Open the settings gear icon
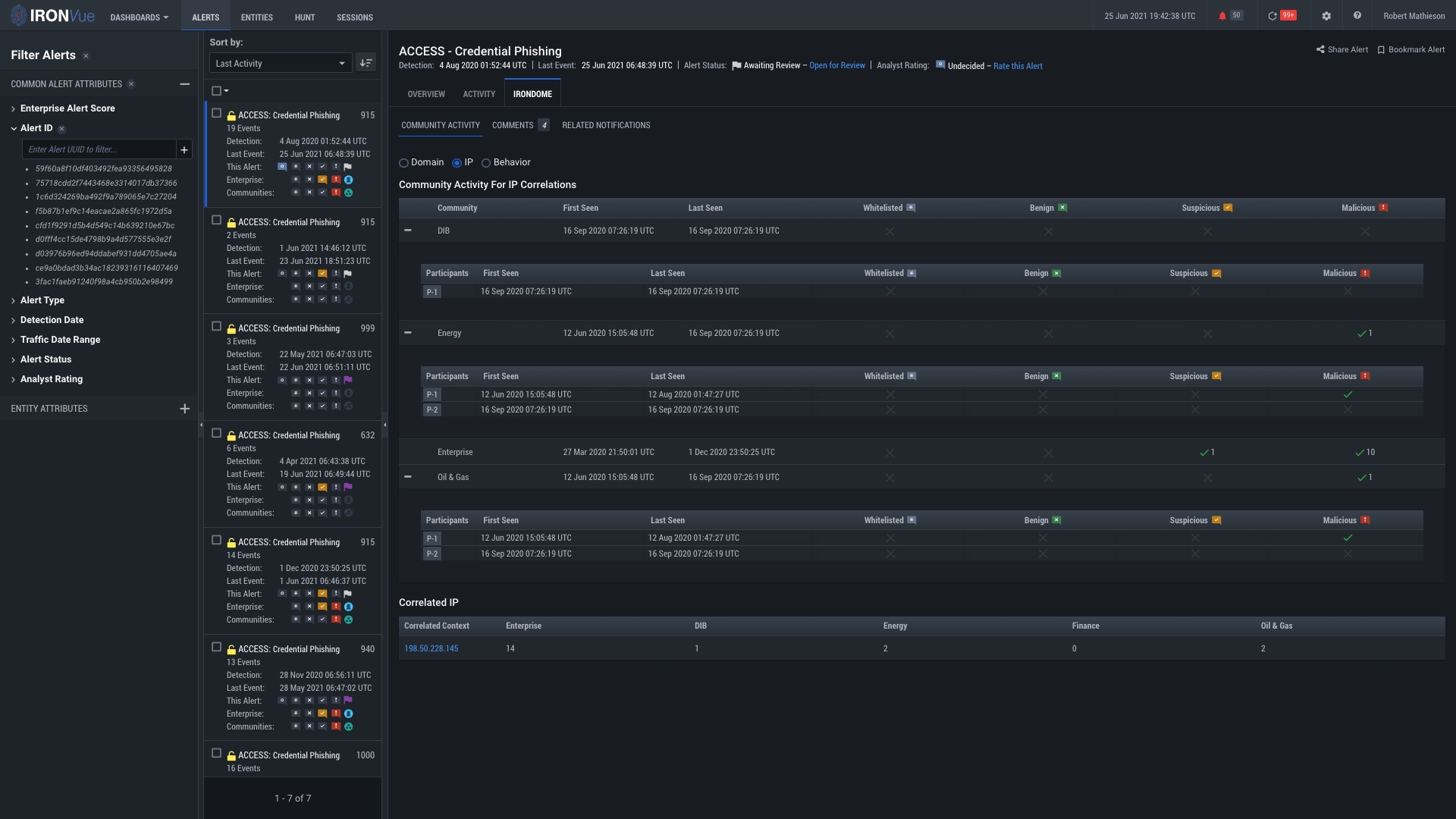 1326,16
